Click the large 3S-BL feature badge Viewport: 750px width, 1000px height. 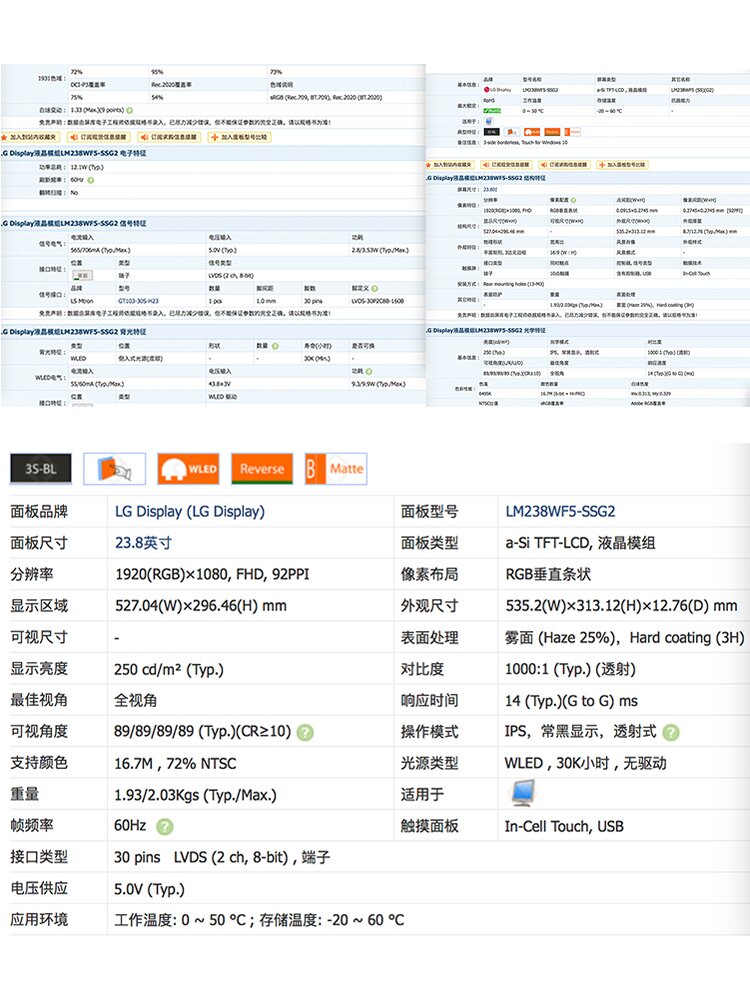41,469
